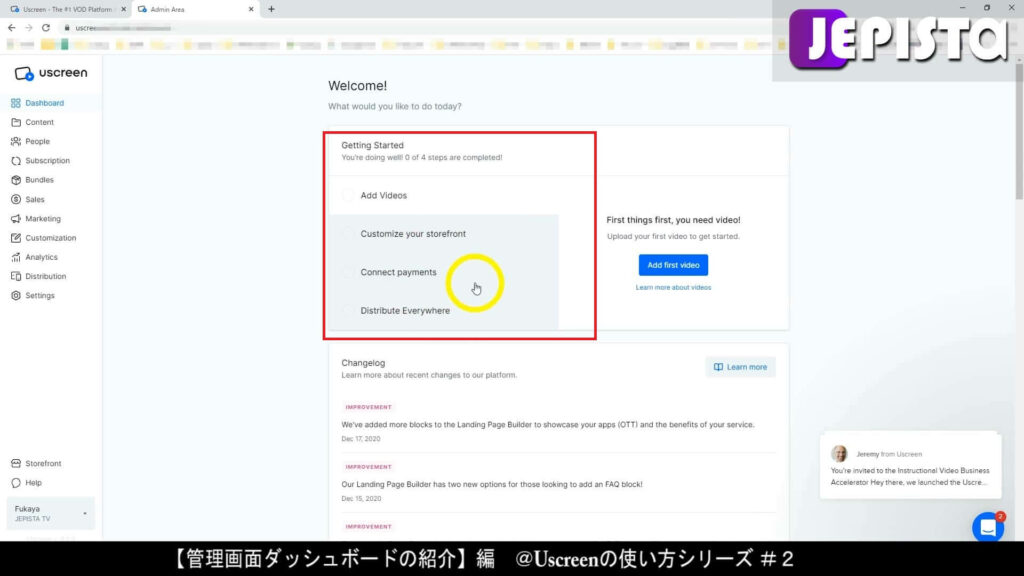This screenshot has width=1024, height=576.
Task: Click the Changelog heading
Action: 363,362
